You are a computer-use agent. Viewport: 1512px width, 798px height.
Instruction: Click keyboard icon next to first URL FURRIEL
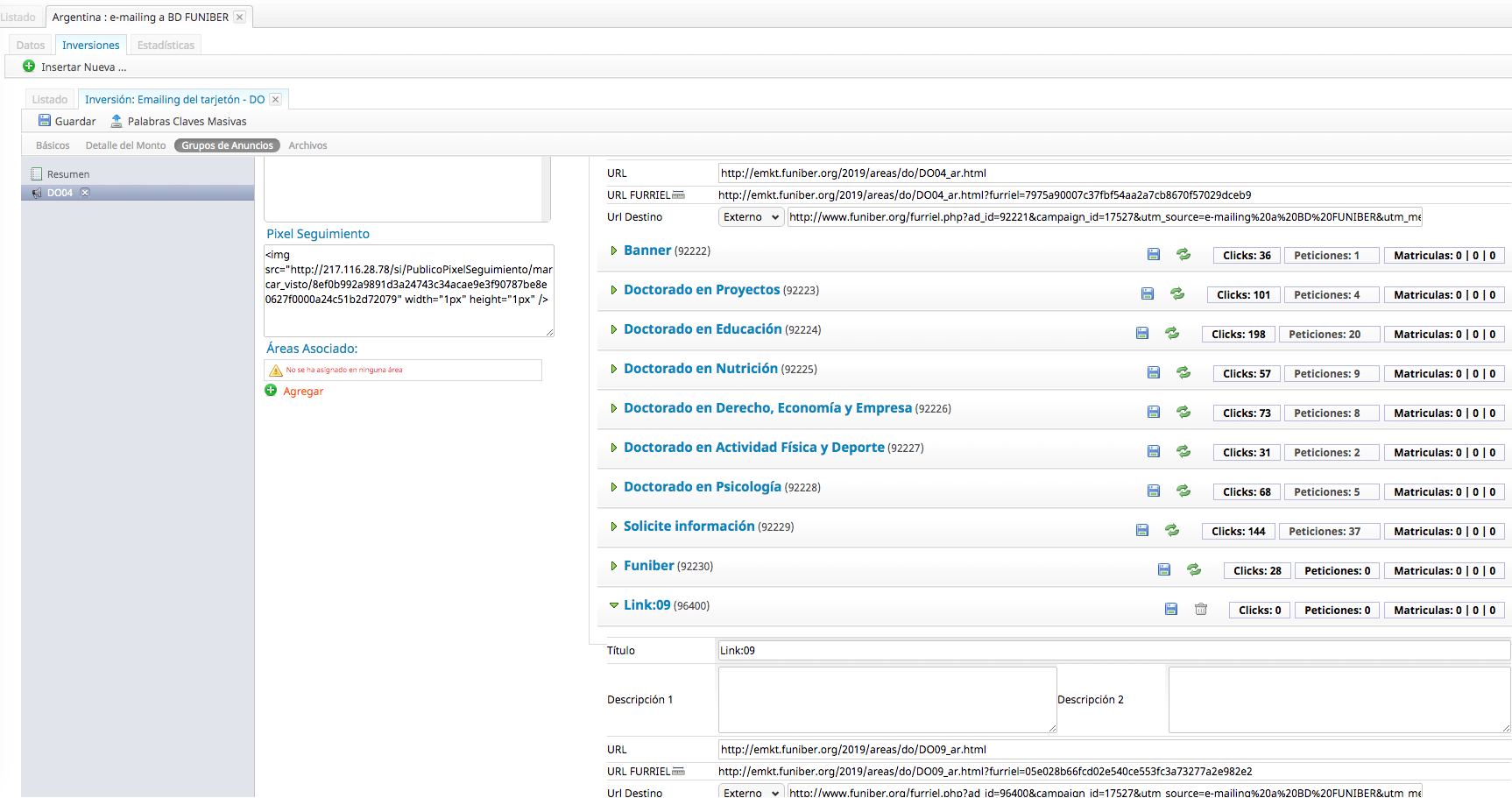(678, 194)
